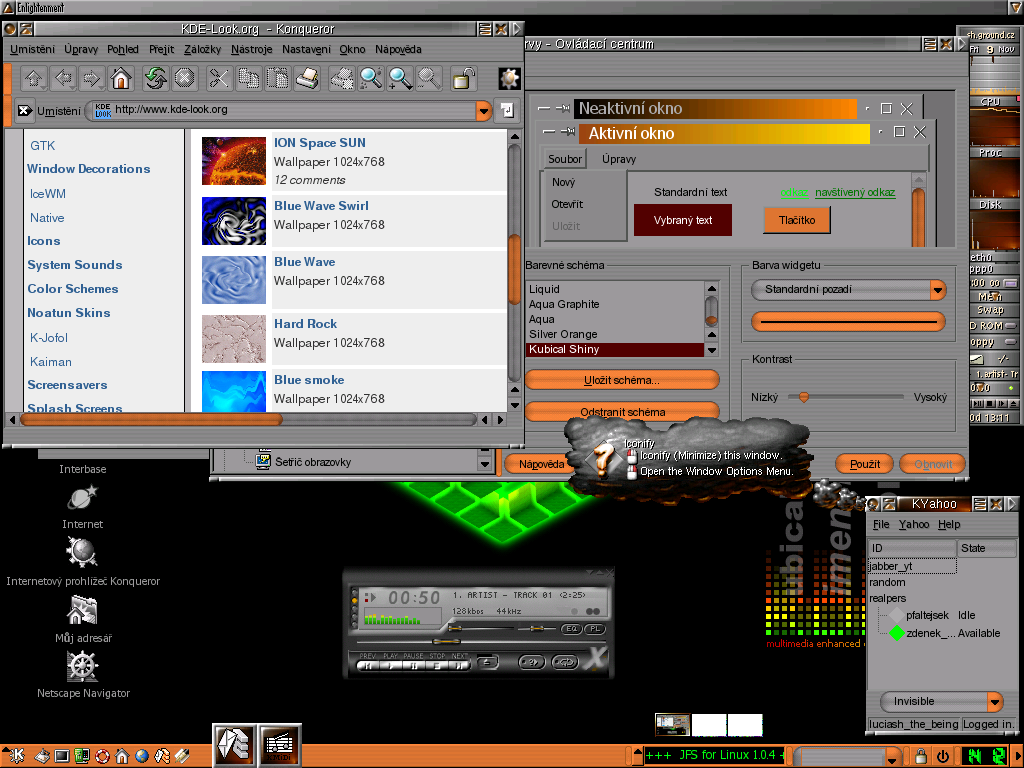Toggle the Aktivní okno preview sticky pin

pyautogui.click(x=568, y=133)
